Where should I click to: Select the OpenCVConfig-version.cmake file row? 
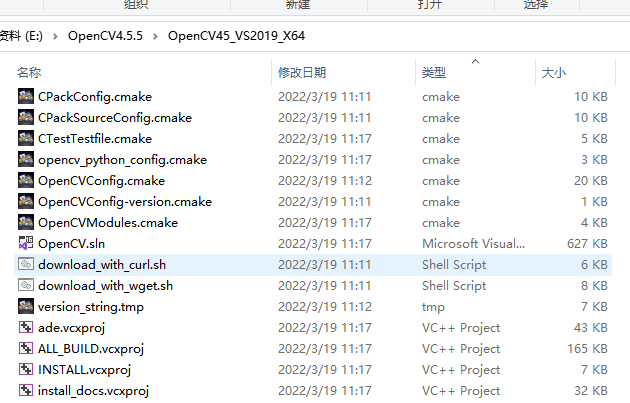tap(313, 202)
